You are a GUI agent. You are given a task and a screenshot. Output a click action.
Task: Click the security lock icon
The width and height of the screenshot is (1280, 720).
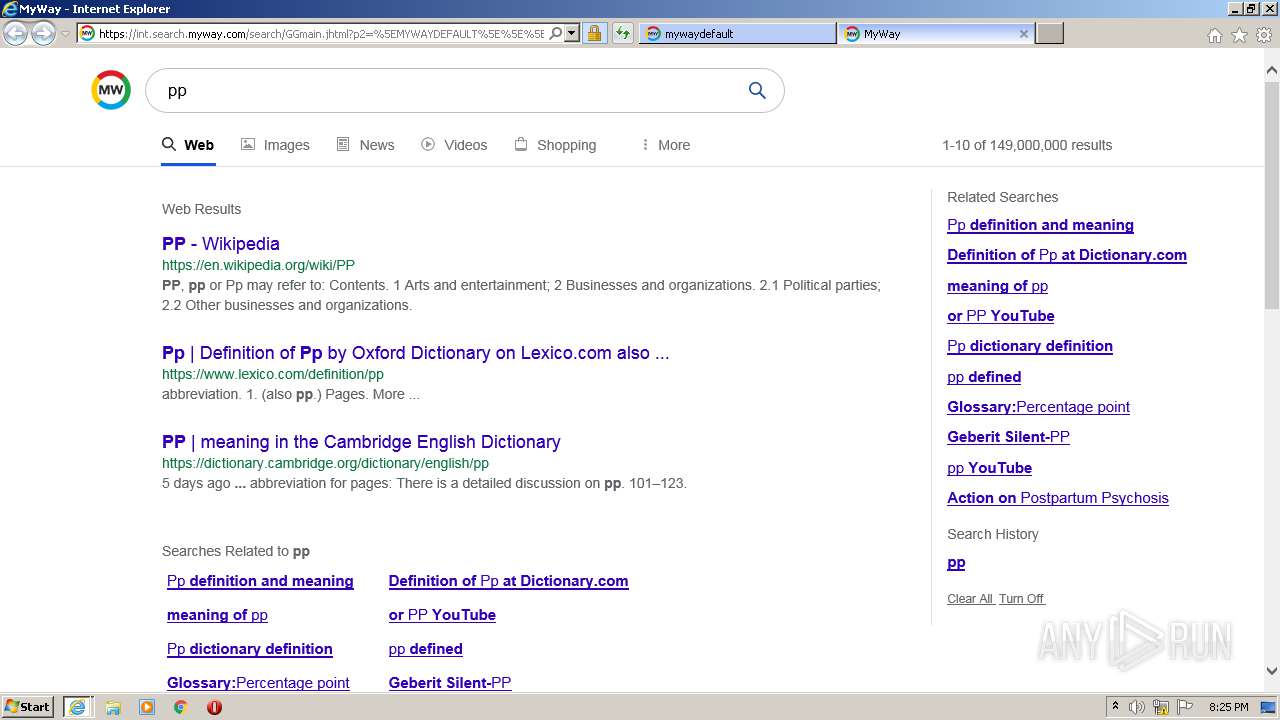(x=594, y=33)
